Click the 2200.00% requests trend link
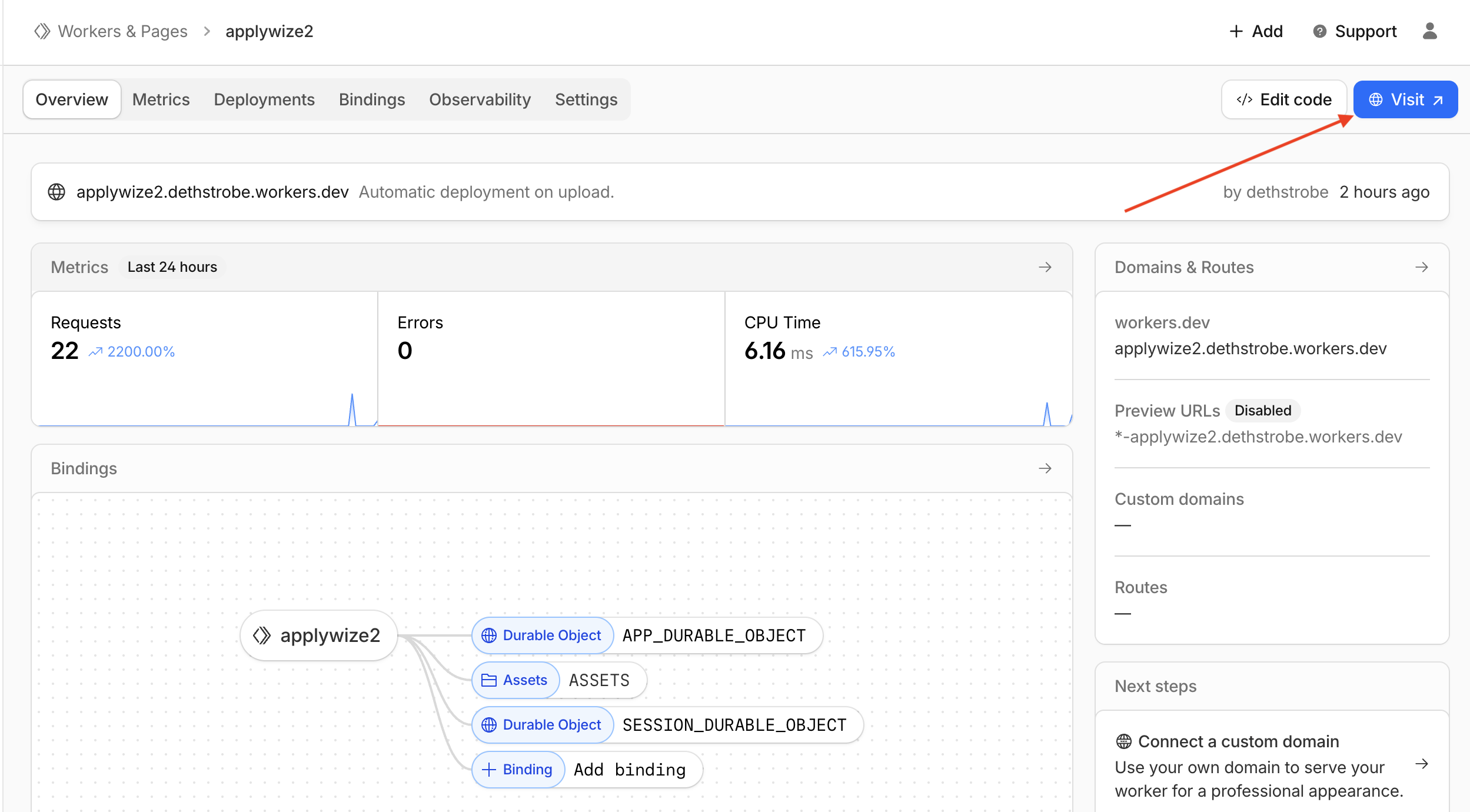The width and height of the screenshot is (1470, 812). pyautogui.click(x=141, y=351)
